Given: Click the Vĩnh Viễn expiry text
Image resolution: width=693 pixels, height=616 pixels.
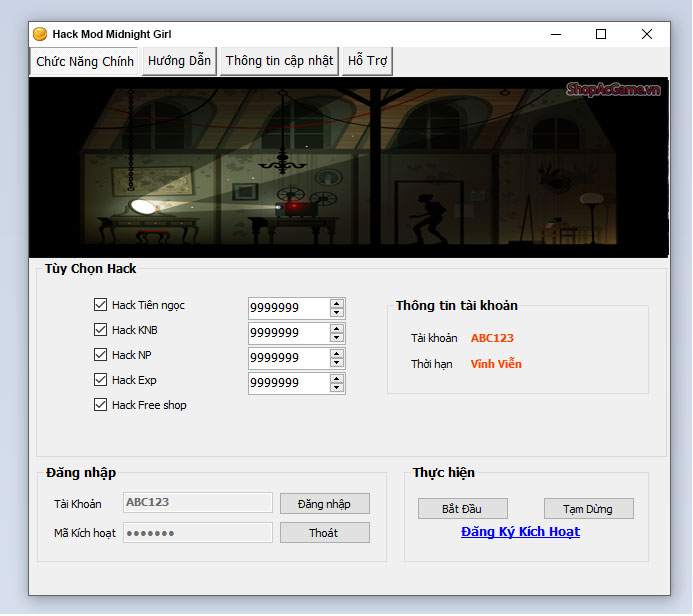Looking at the screenshot, I should click(x=496, y=364).
